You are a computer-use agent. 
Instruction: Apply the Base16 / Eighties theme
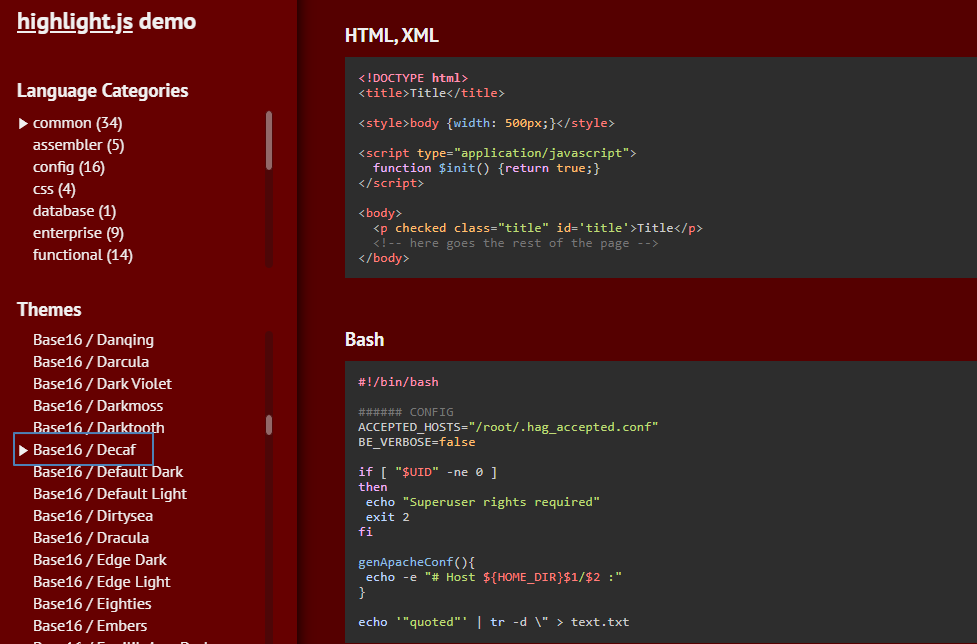tap(92, 604)
